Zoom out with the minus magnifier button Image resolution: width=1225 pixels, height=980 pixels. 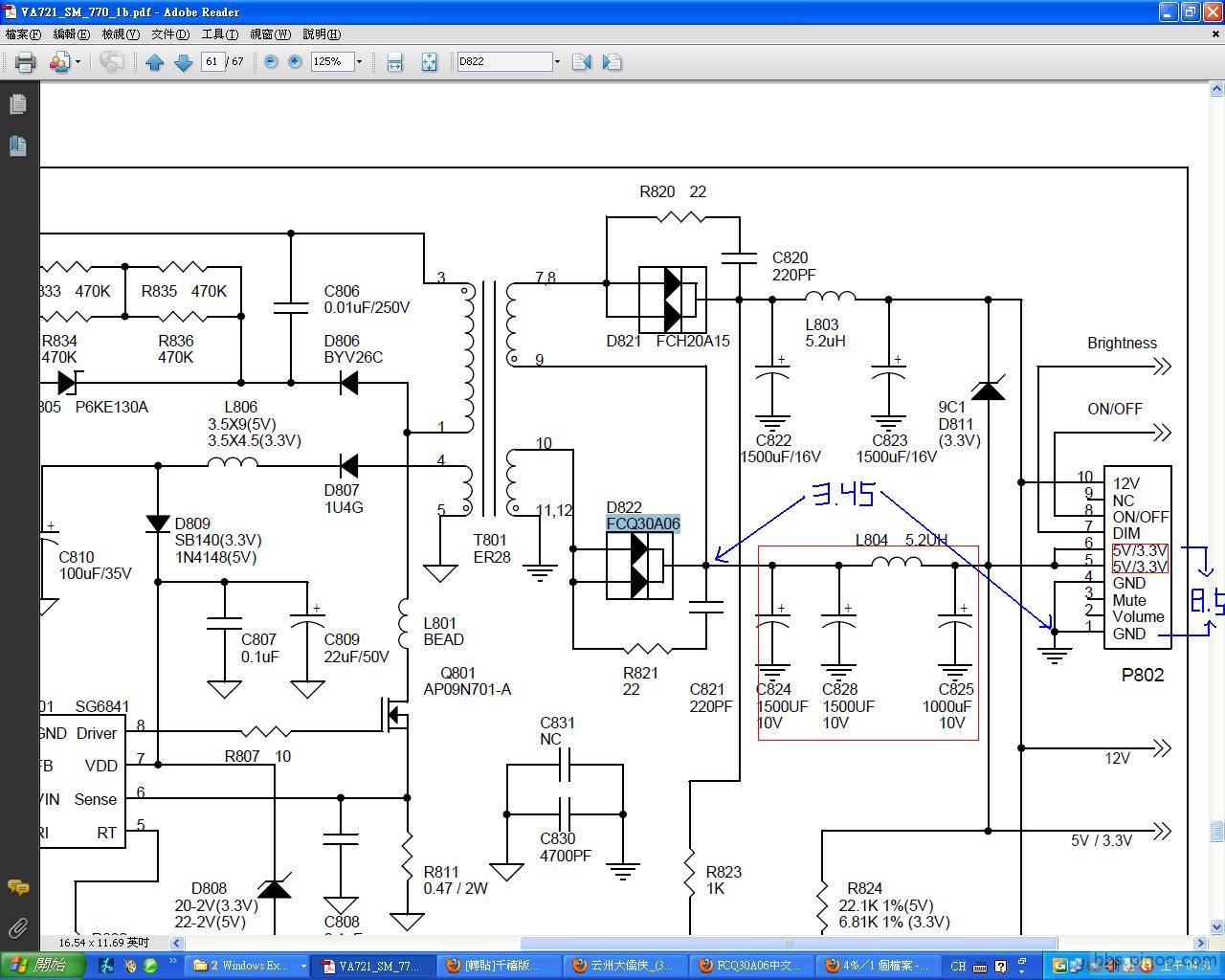(x=271, y=61)
